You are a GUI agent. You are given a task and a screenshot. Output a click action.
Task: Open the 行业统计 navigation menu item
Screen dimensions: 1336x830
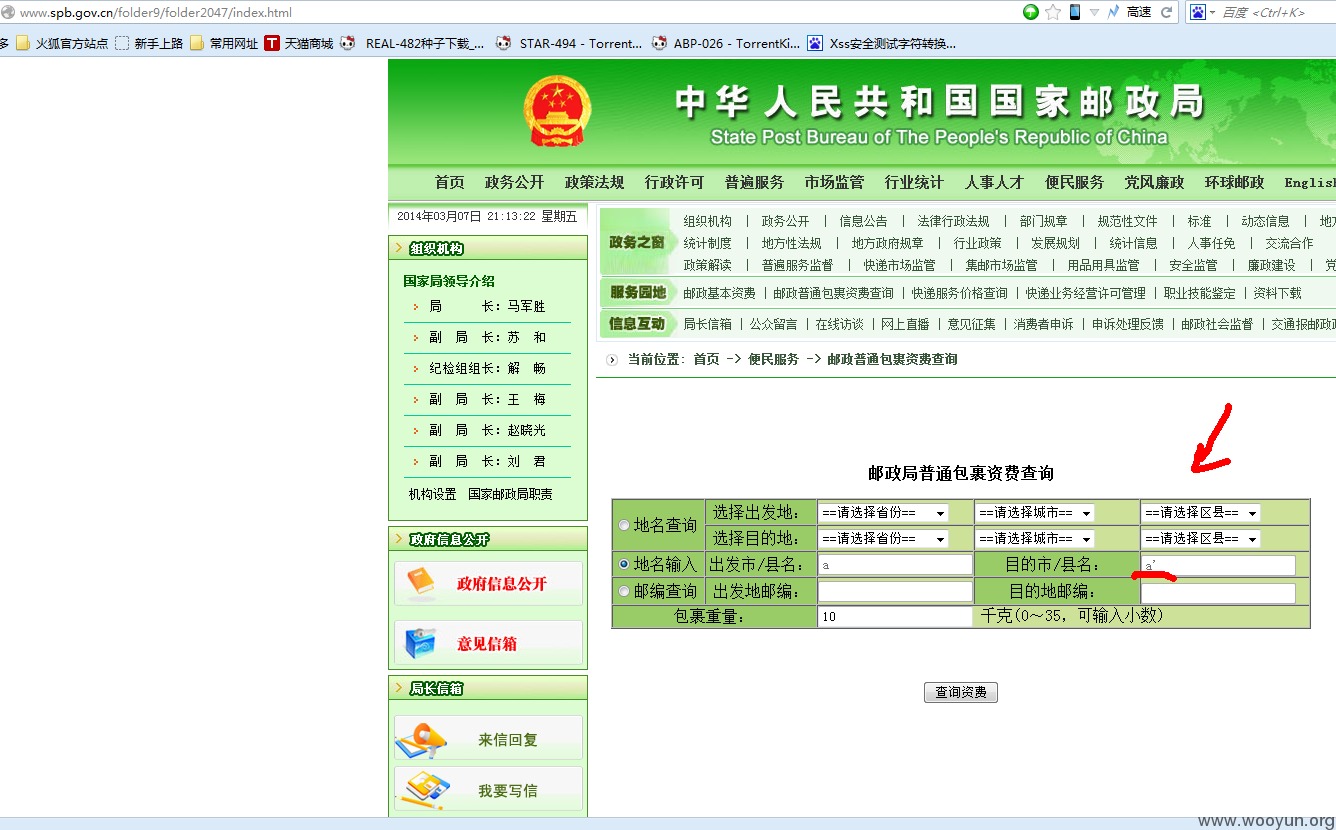tap(914, 182)
